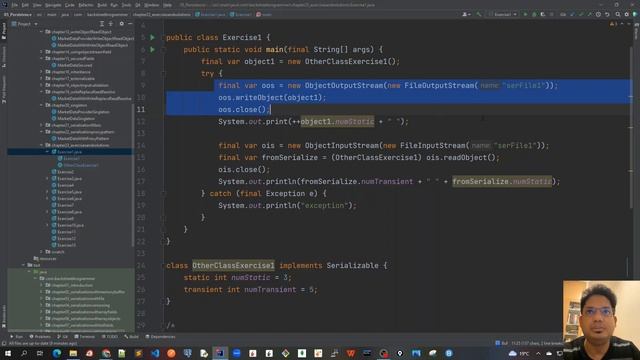
Task: Select Exercise13 in project tree
Action: [x=67, y=245]
